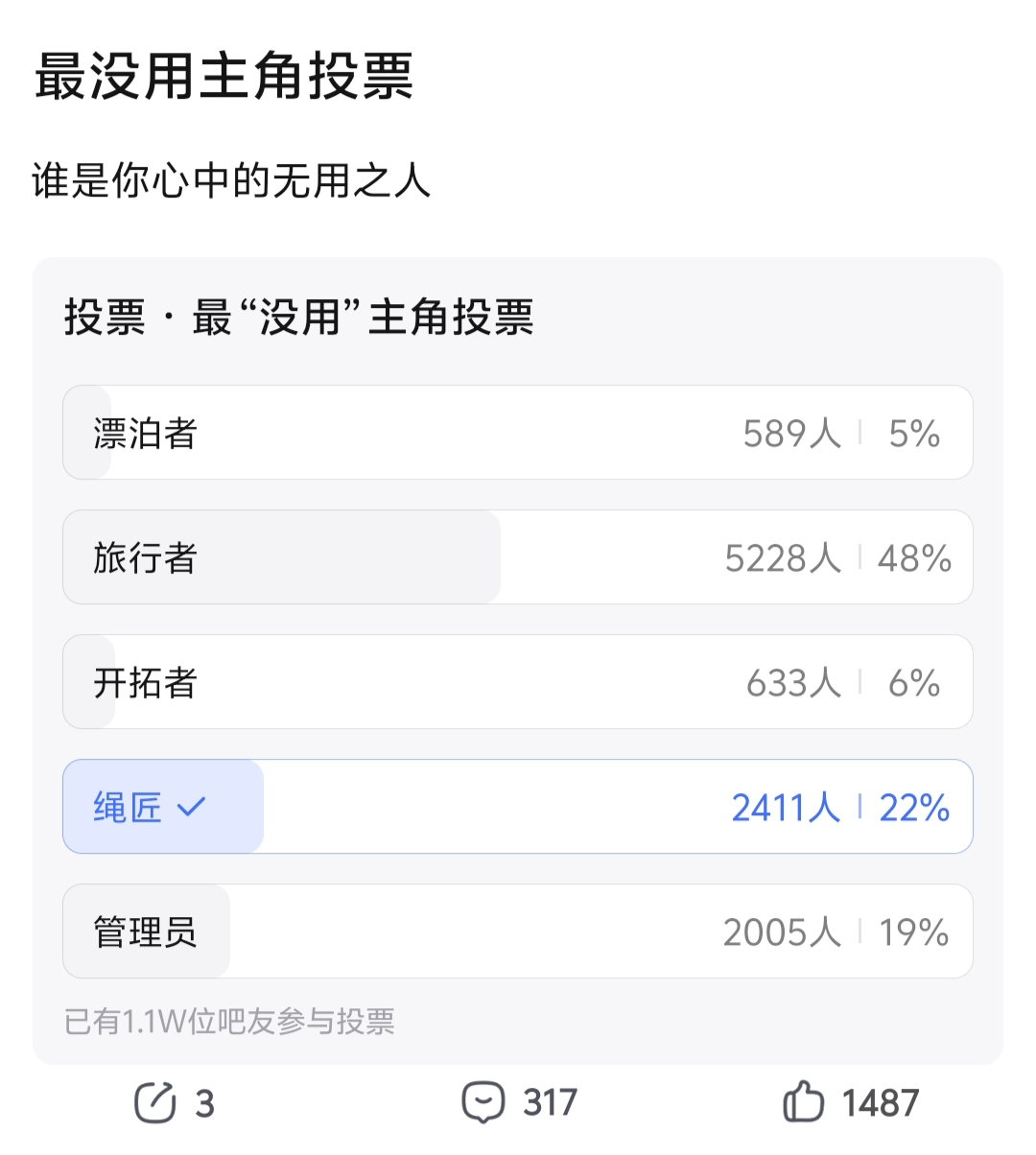Click the 317 comments count

click(550, 1103)
